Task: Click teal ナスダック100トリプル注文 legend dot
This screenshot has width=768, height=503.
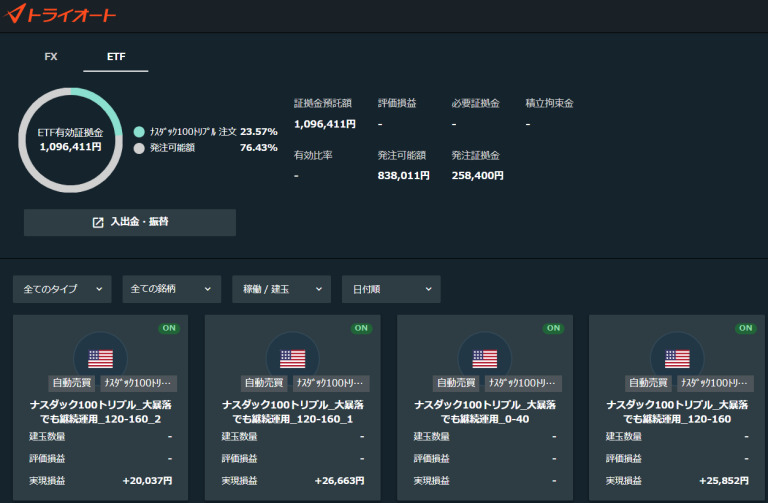Action: pyautogui.click(x=139, y=132)
